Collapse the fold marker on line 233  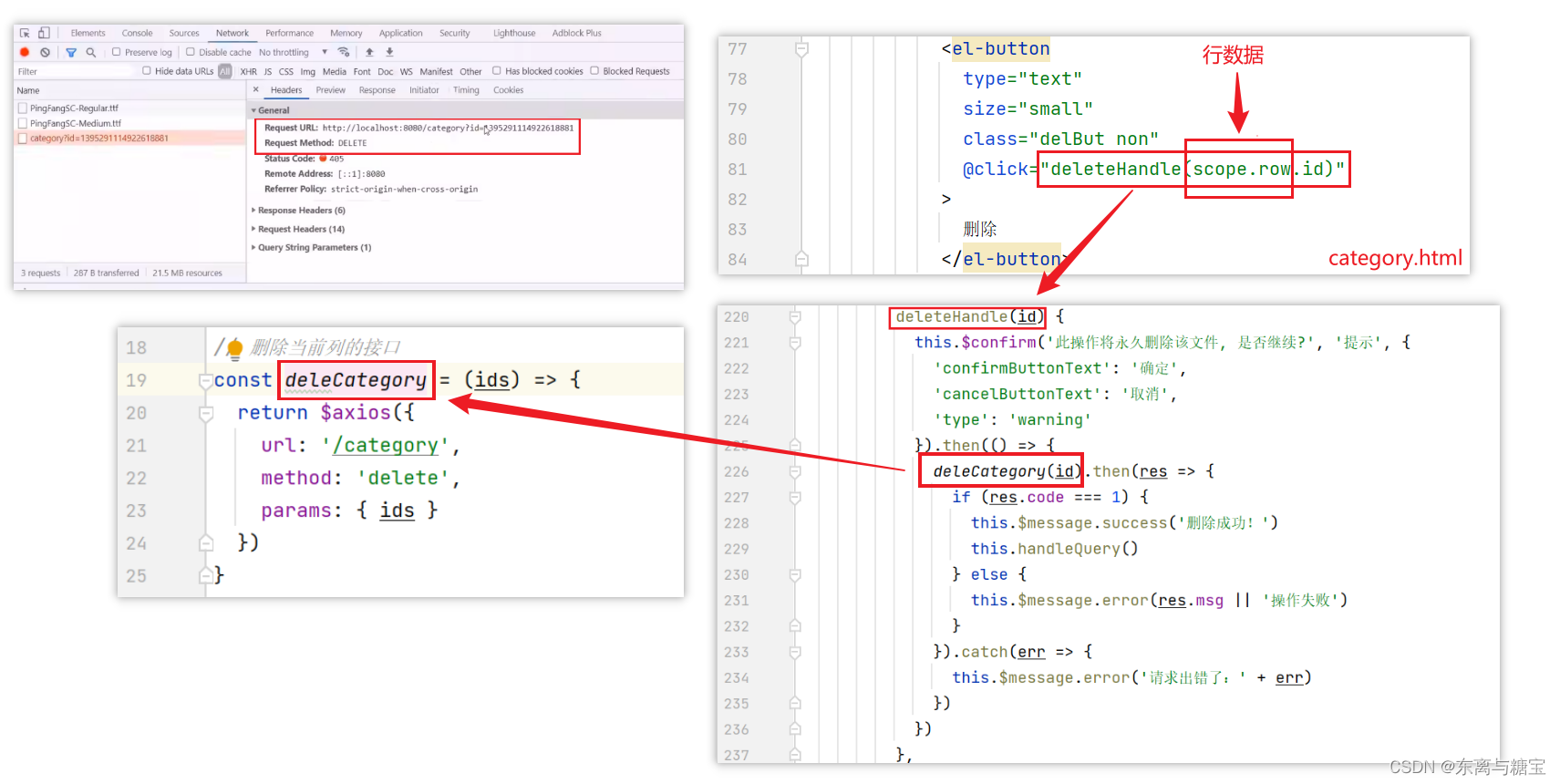point(795,652)
